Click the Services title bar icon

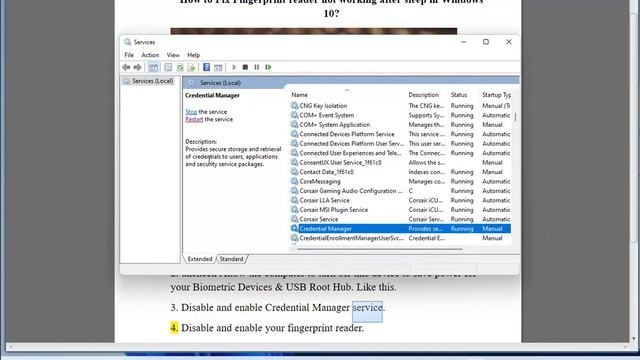(x=128, y=42)
